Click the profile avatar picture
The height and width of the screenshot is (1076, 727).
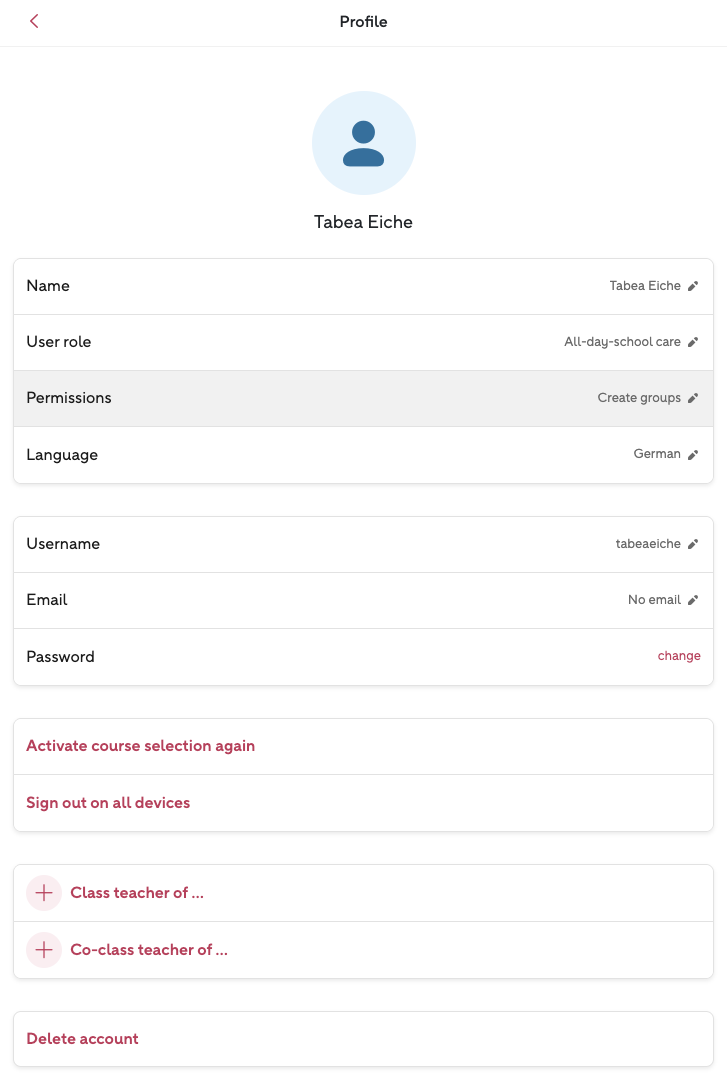363,143
